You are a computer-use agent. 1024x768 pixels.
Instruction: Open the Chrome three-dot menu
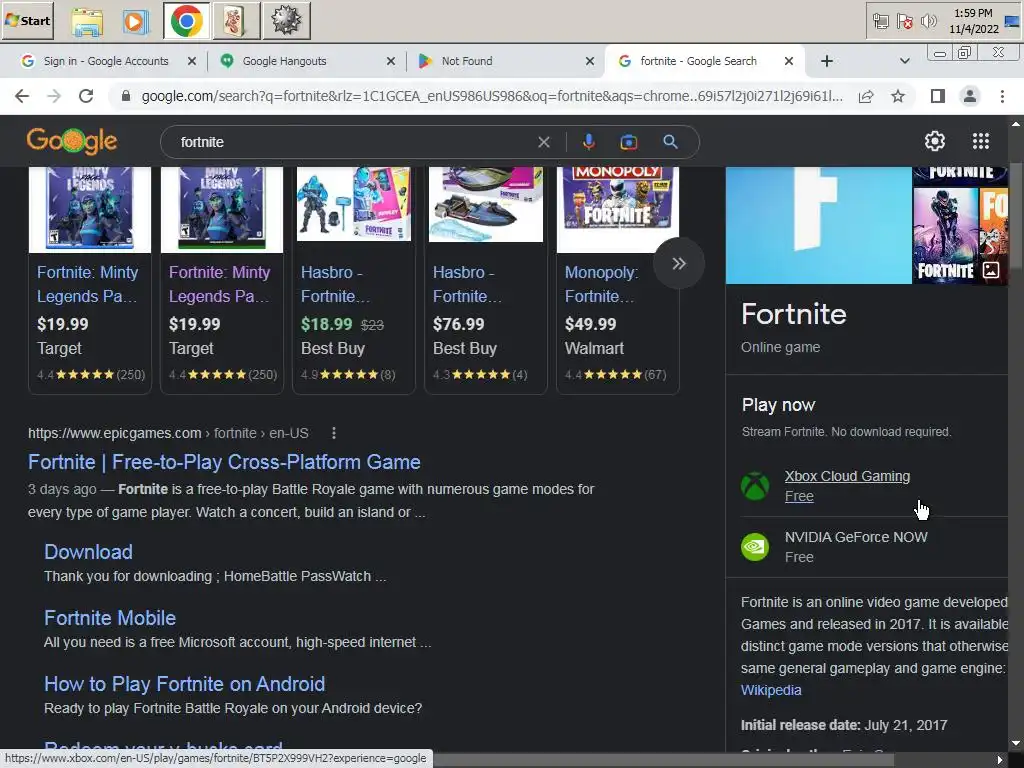(x=1002, y=97)
